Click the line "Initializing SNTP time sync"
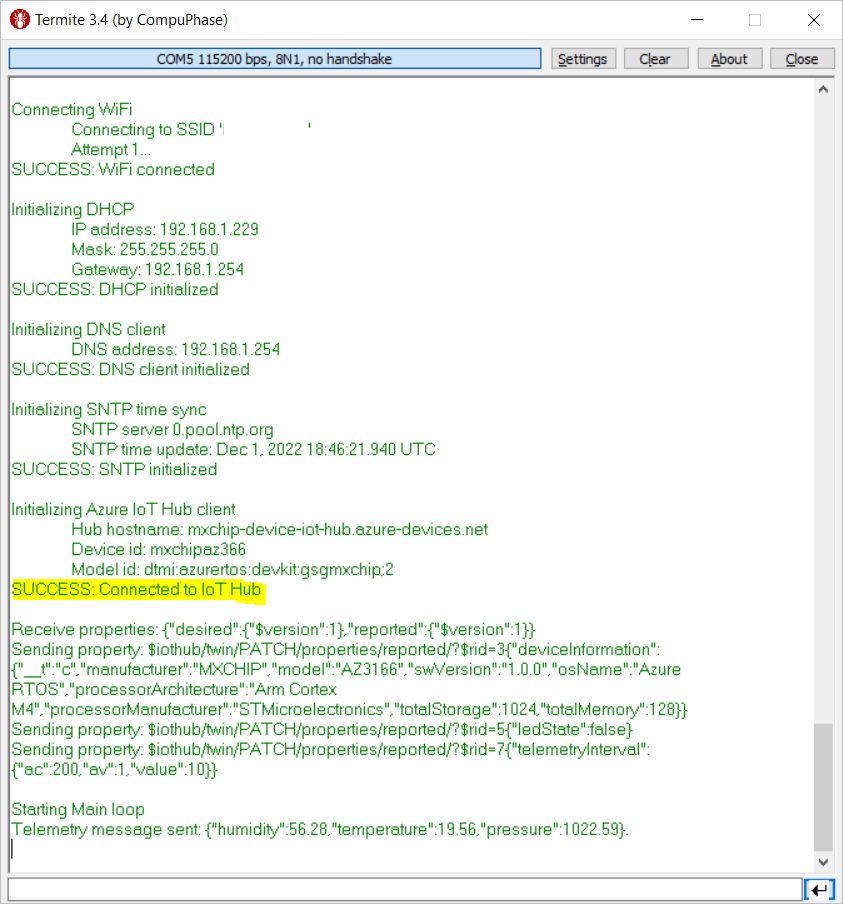The height and width of the screenshot is (904, 843). [x=109, y=410]
